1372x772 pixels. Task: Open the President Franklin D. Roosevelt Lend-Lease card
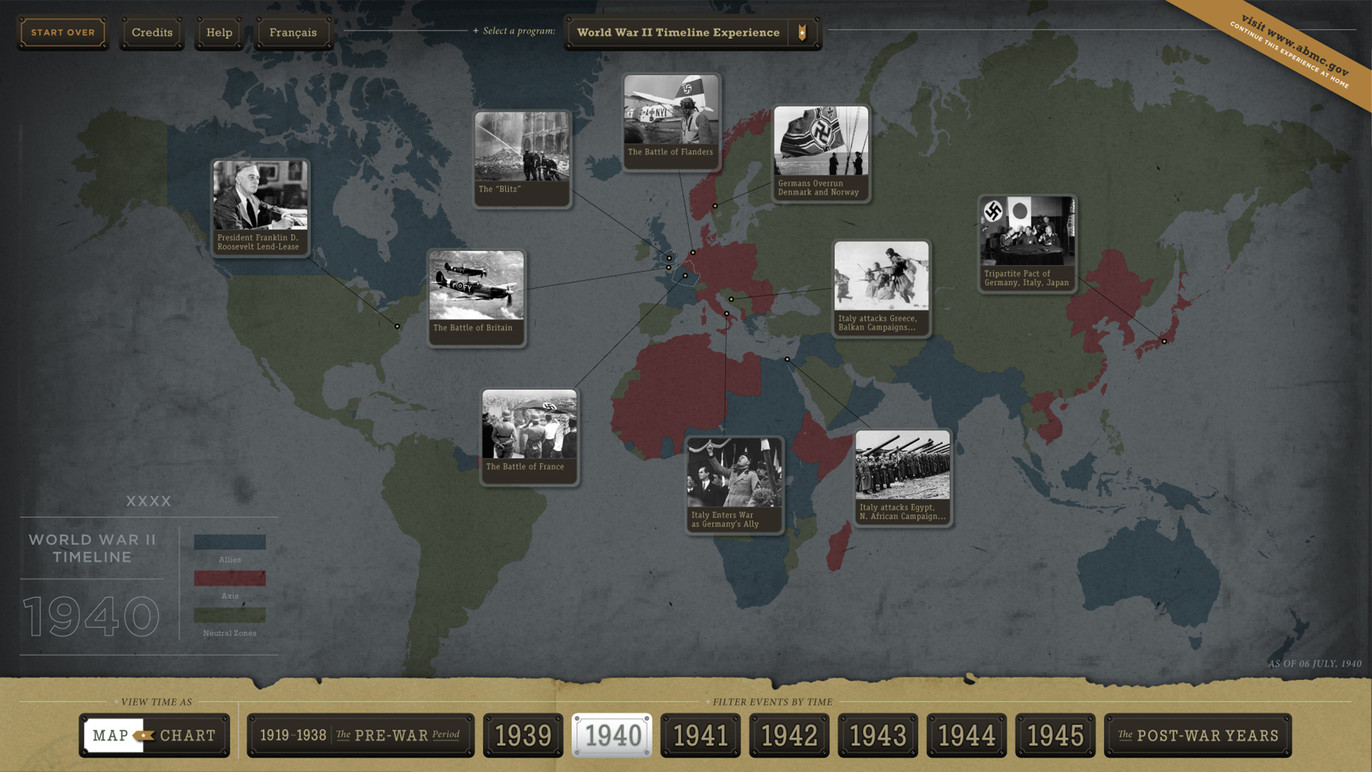(x=261, y=208)
